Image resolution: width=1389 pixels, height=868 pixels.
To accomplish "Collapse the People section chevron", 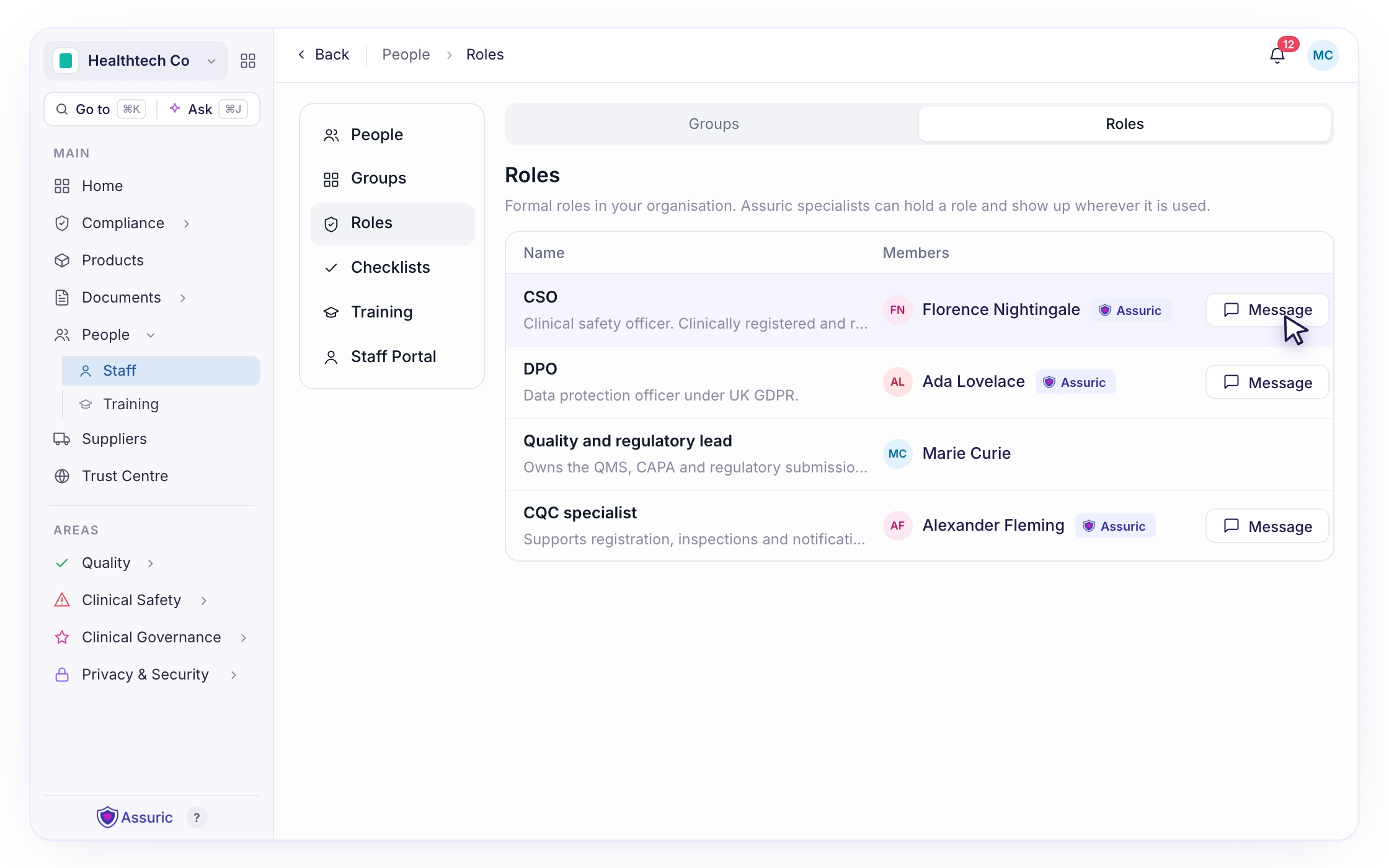I will pos(151,335).
